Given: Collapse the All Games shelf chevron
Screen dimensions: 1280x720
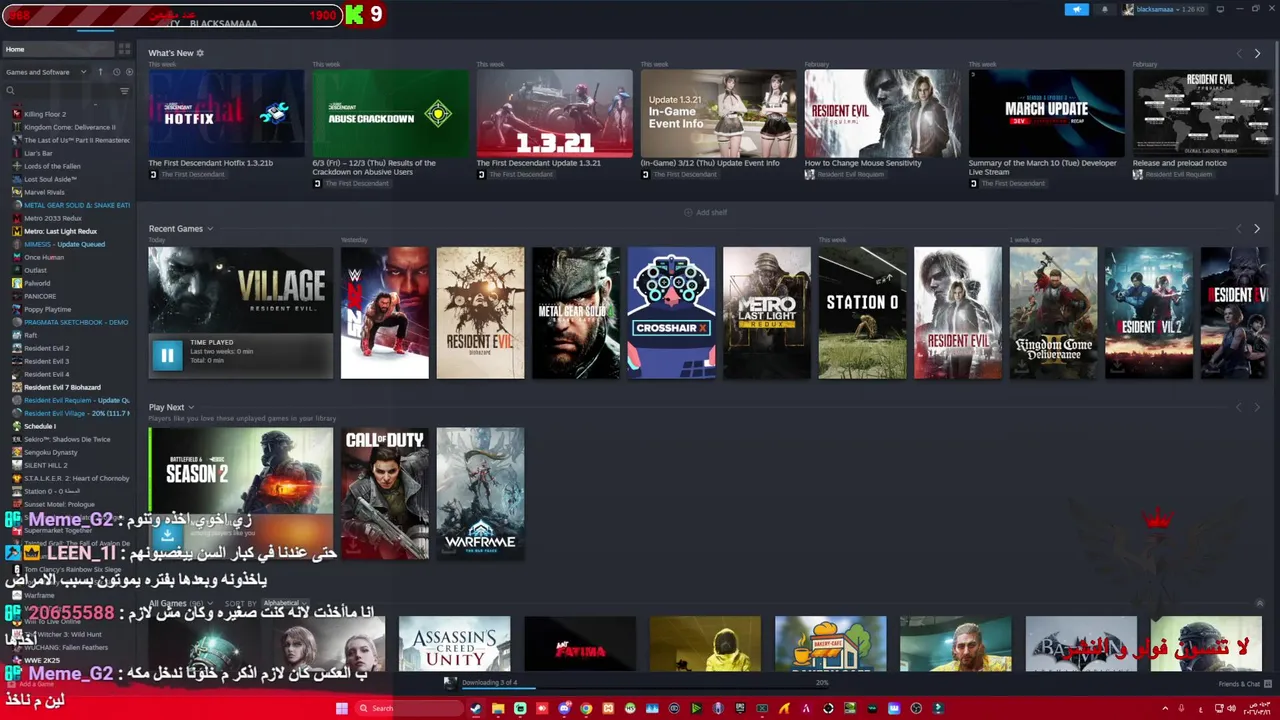Looking at the screenshot, I should coord(1259,603).
